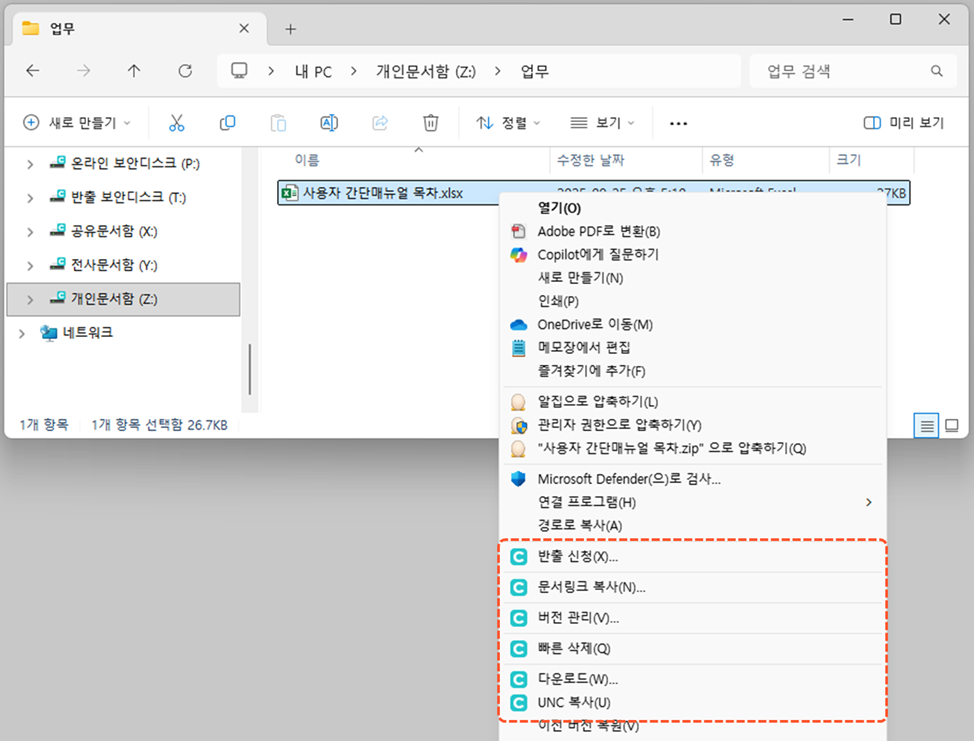Click the Cut scissors icon in toolbar
The image size is (974, 741).
(177, 123)
